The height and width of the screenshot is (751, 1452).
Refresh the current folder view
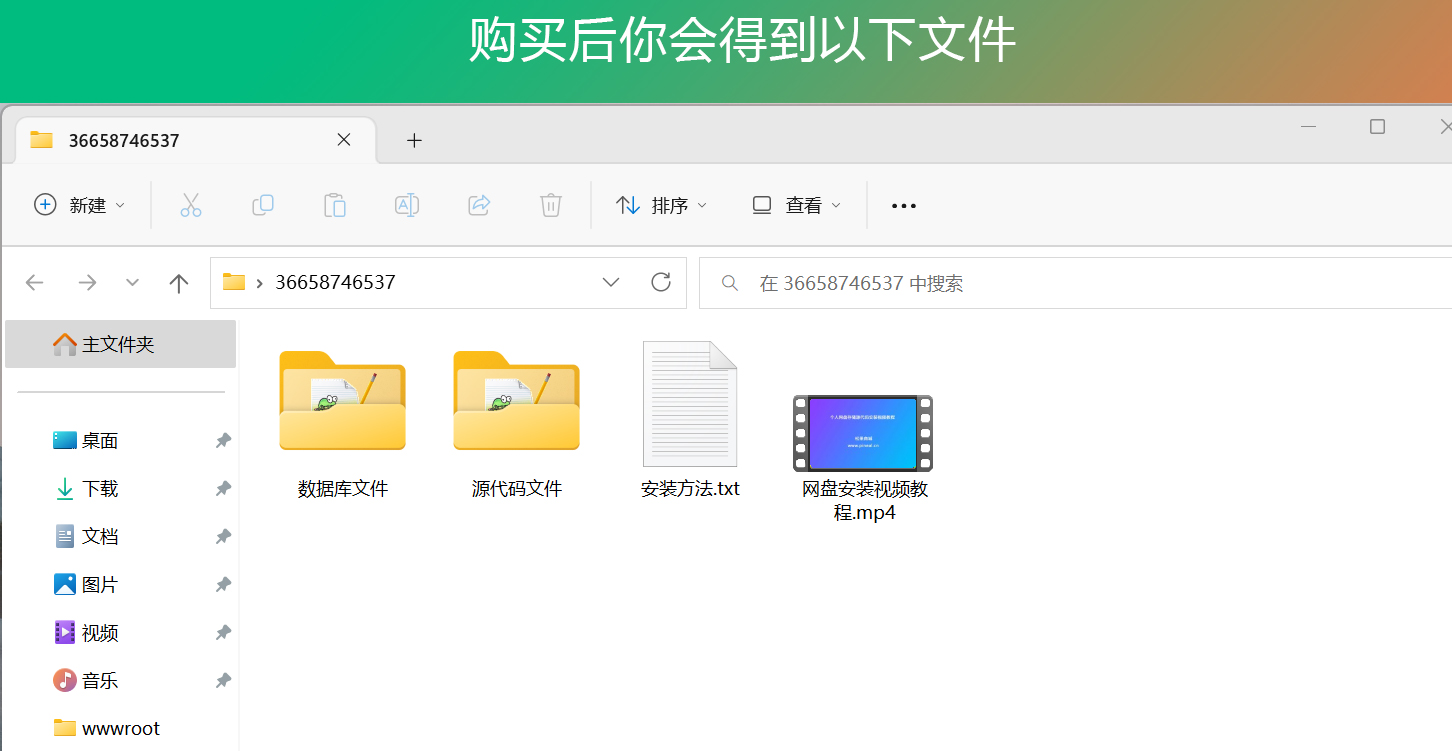[661, 282]
